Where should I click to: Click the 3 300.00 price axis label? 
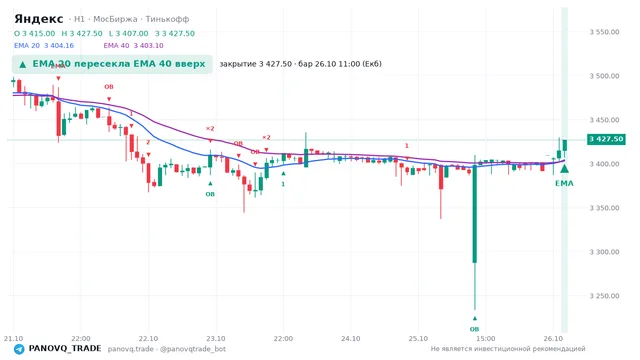pyautogui.click(x=604, y=252)
